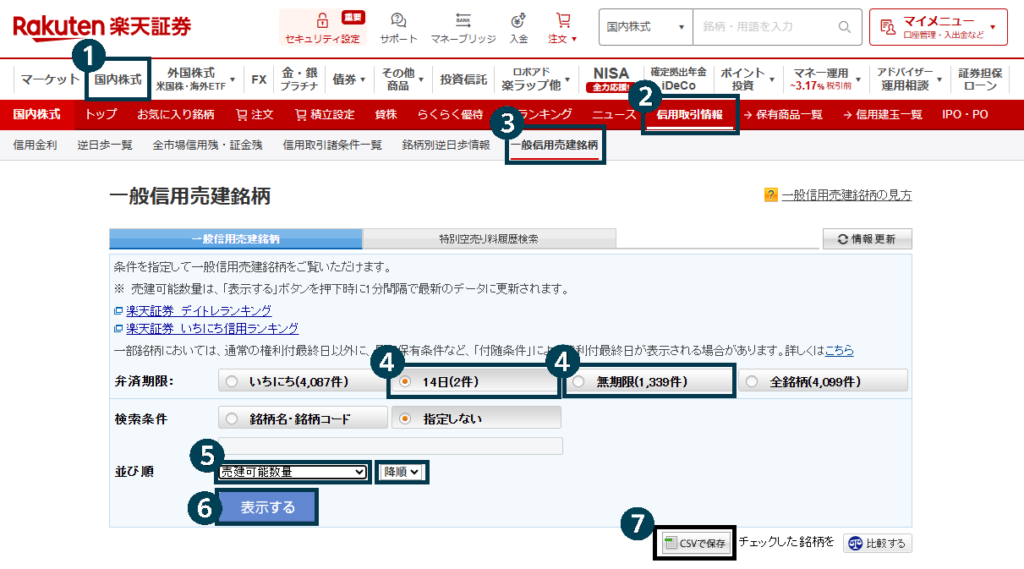Open the 降順 order dropdown
The height and width of the screenshot is (569, 1024).
click(x=402, y=472)
